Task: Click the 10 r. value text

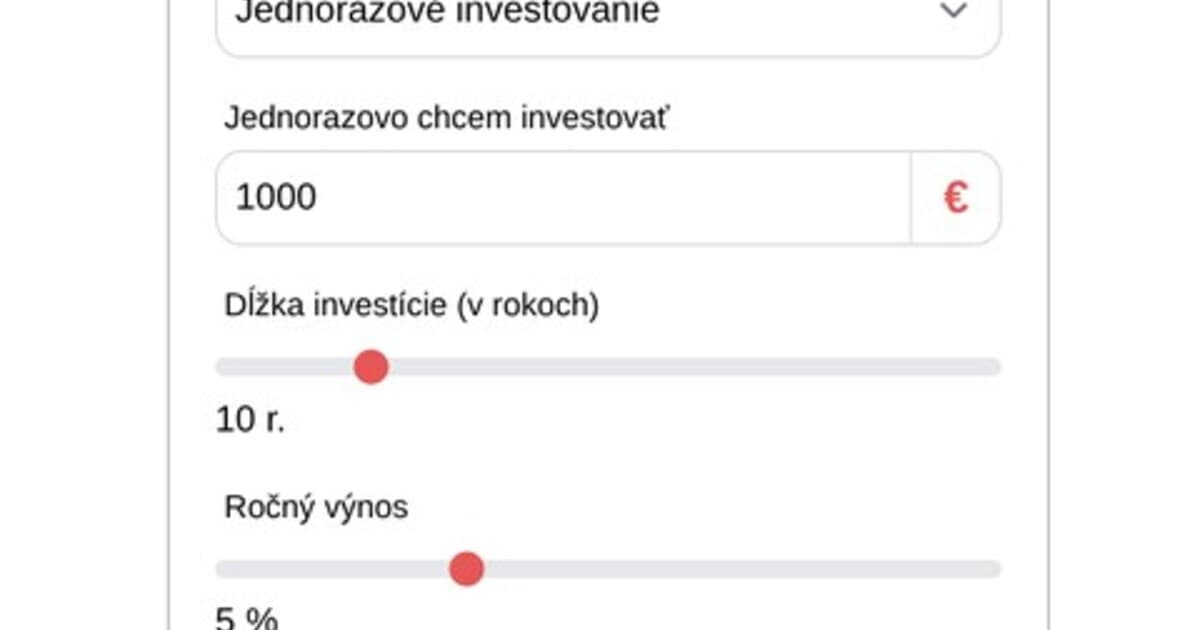Action: (248, 420)
